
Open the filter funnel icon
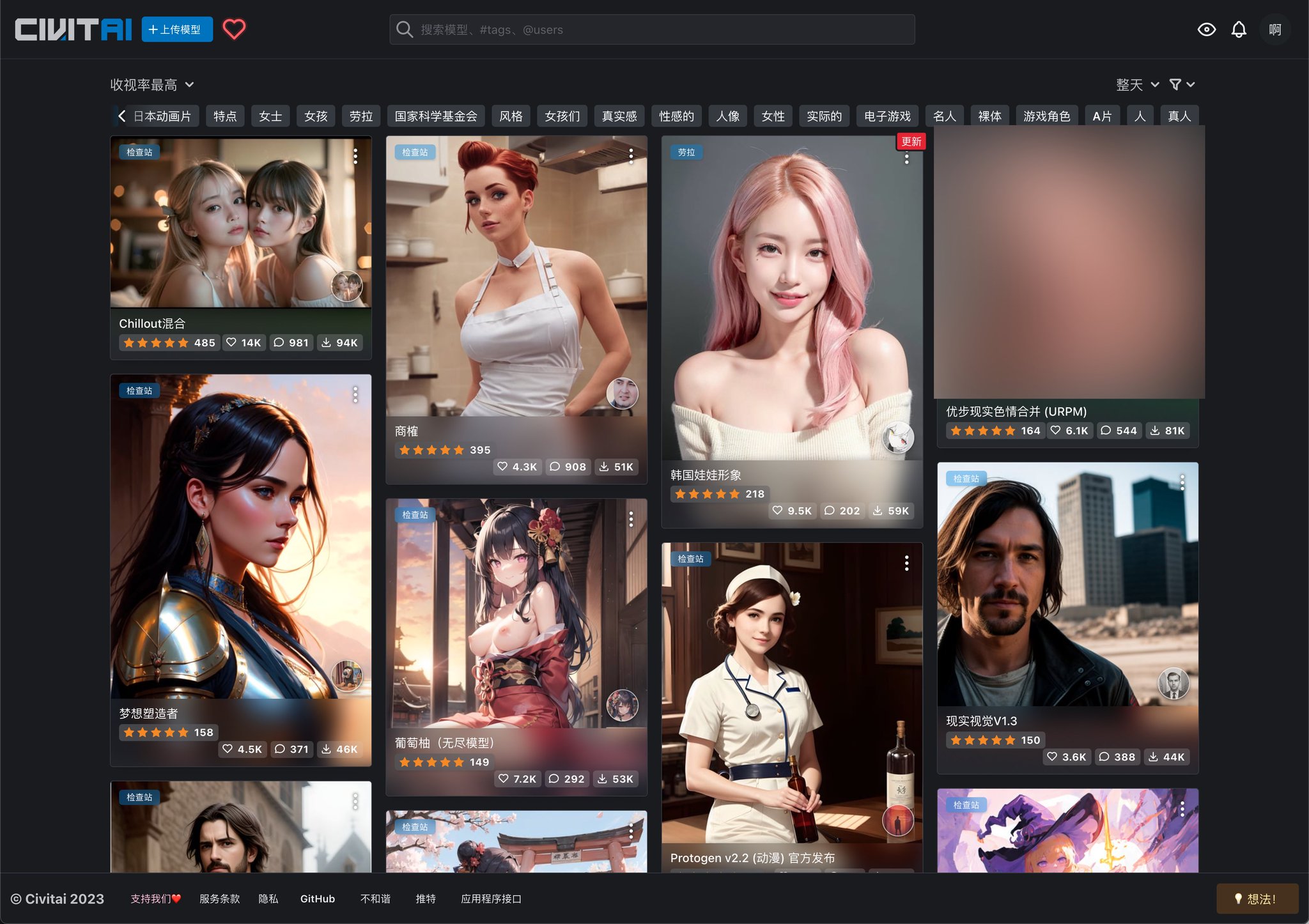click(x=1176, y=84)
